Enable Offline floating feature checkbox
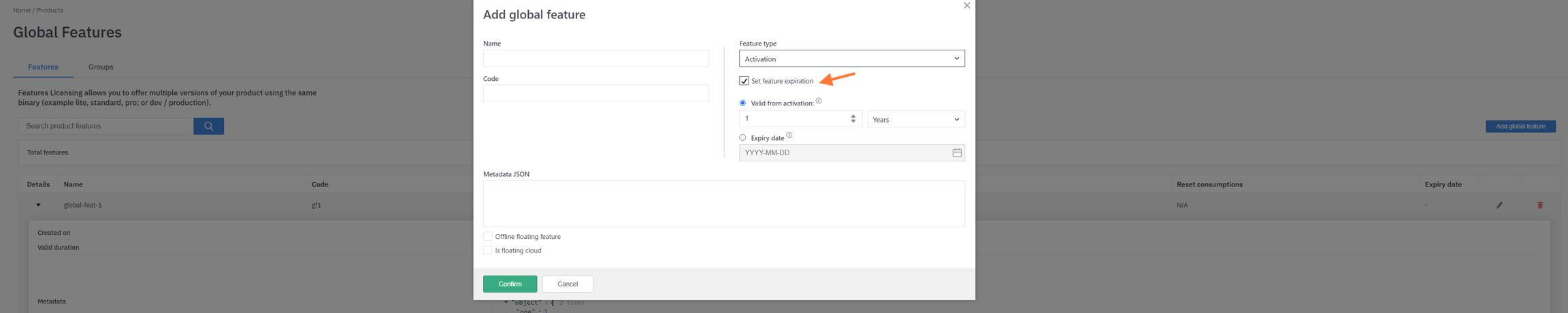 (x=487, y=237)
